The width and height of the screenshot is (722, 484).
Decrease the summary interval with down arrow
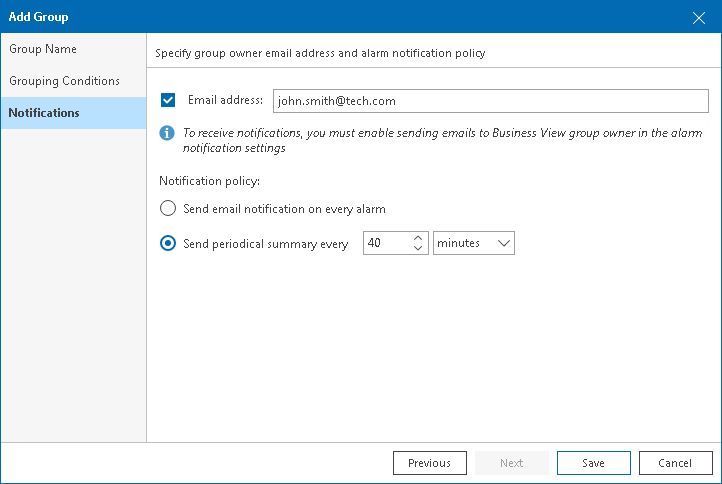pos(418,248)
